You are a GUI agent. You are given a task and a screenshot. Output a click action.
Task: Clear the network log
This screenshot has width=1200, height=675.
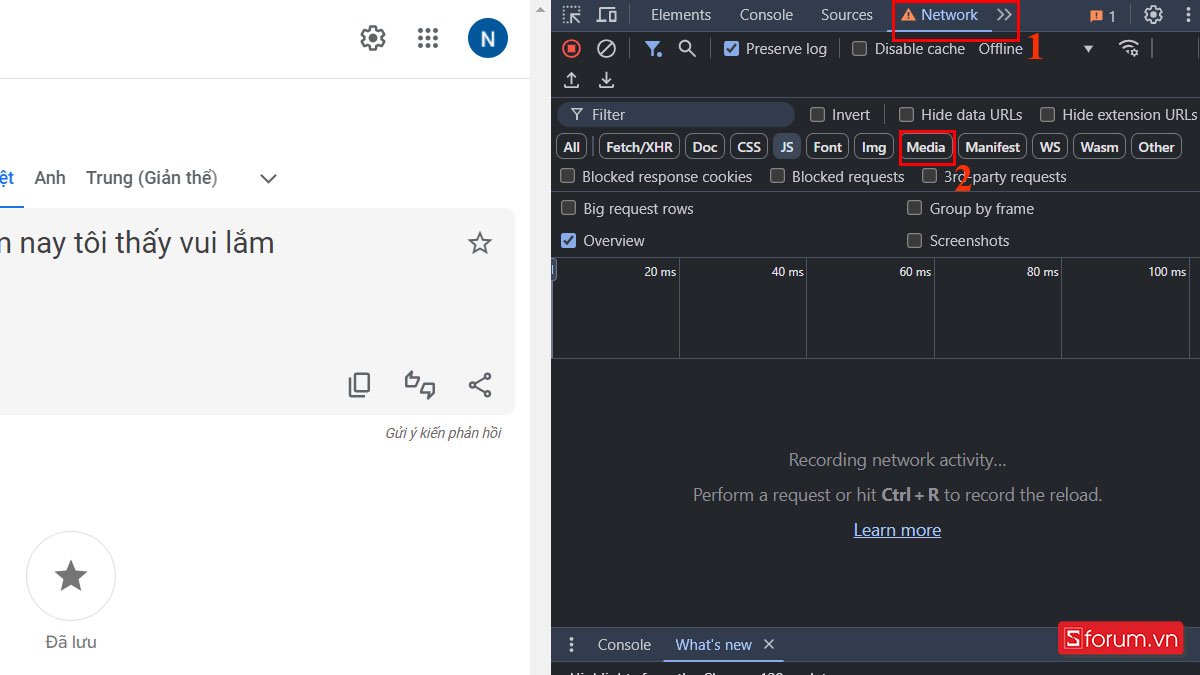pyautogui.click(x=606, y=48)
